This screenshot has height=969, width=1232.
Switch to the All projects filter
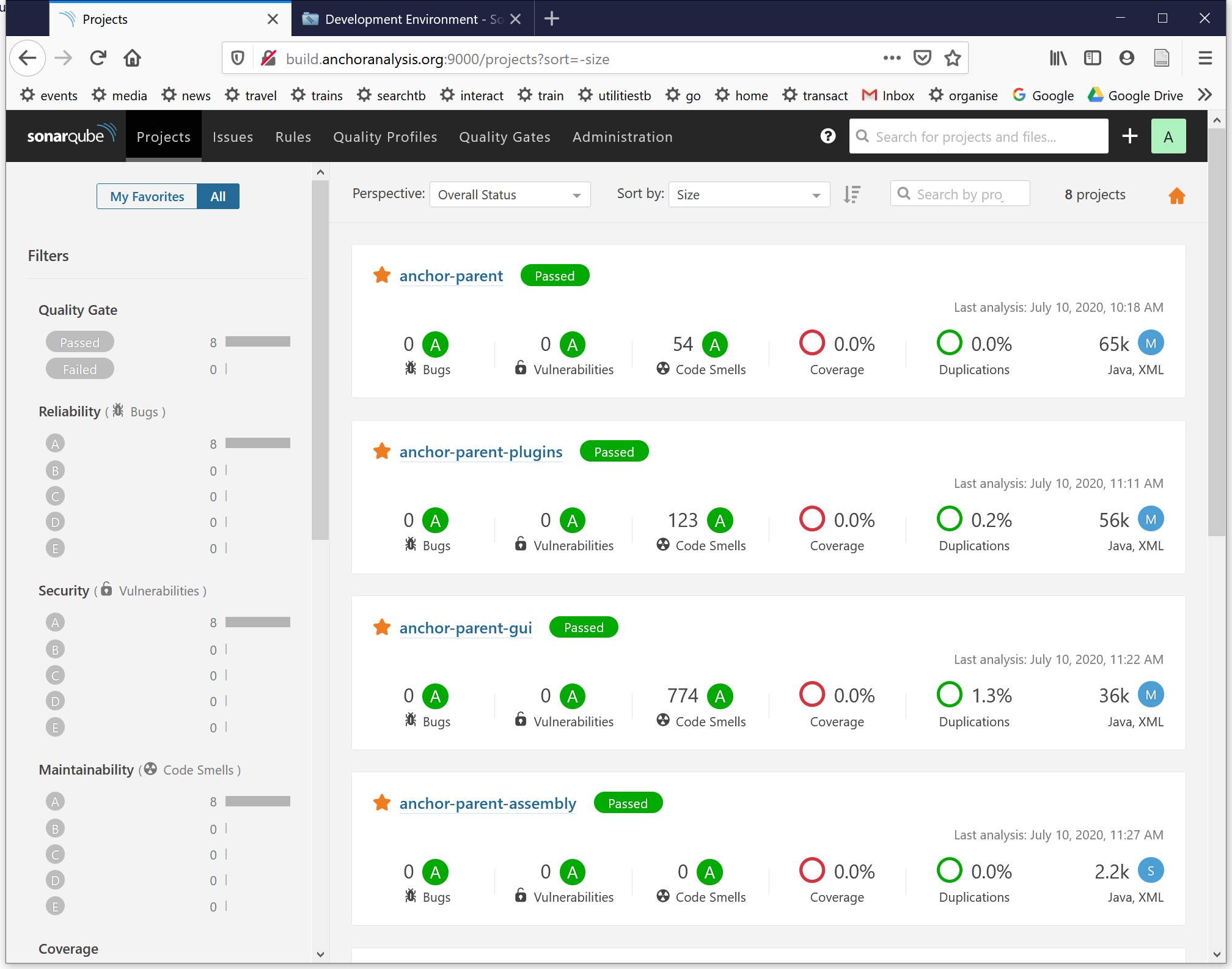pyautogui.click(x=218, y=196)
